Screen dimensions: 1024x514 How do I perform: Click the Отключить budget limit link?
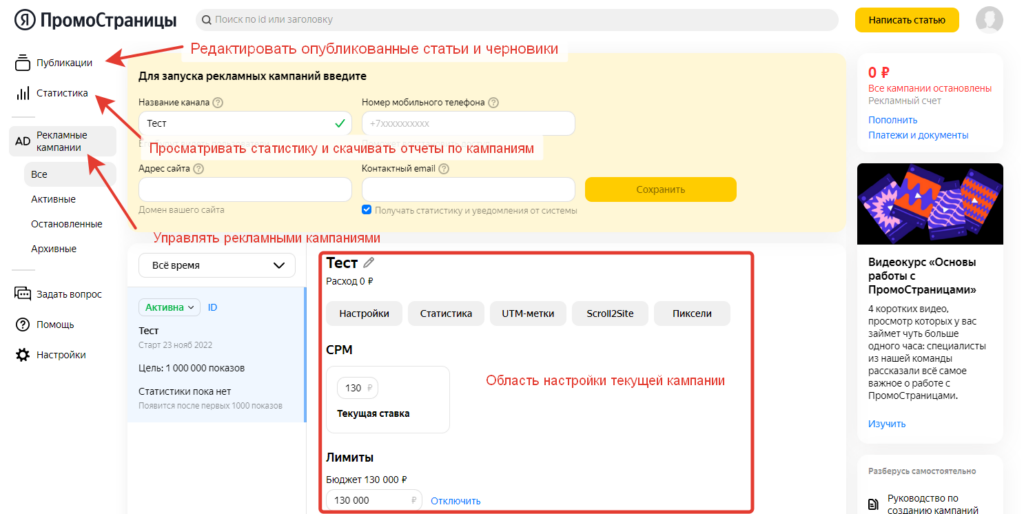point(455,501)
